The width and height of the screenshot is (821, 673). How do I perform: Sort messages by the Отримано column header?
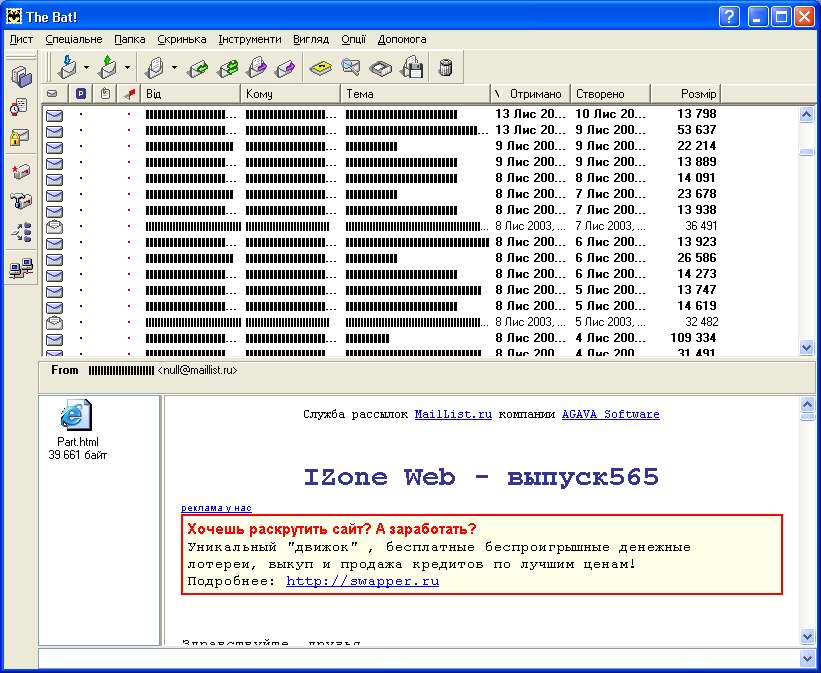pyautogui.click(x=530, y=94)
